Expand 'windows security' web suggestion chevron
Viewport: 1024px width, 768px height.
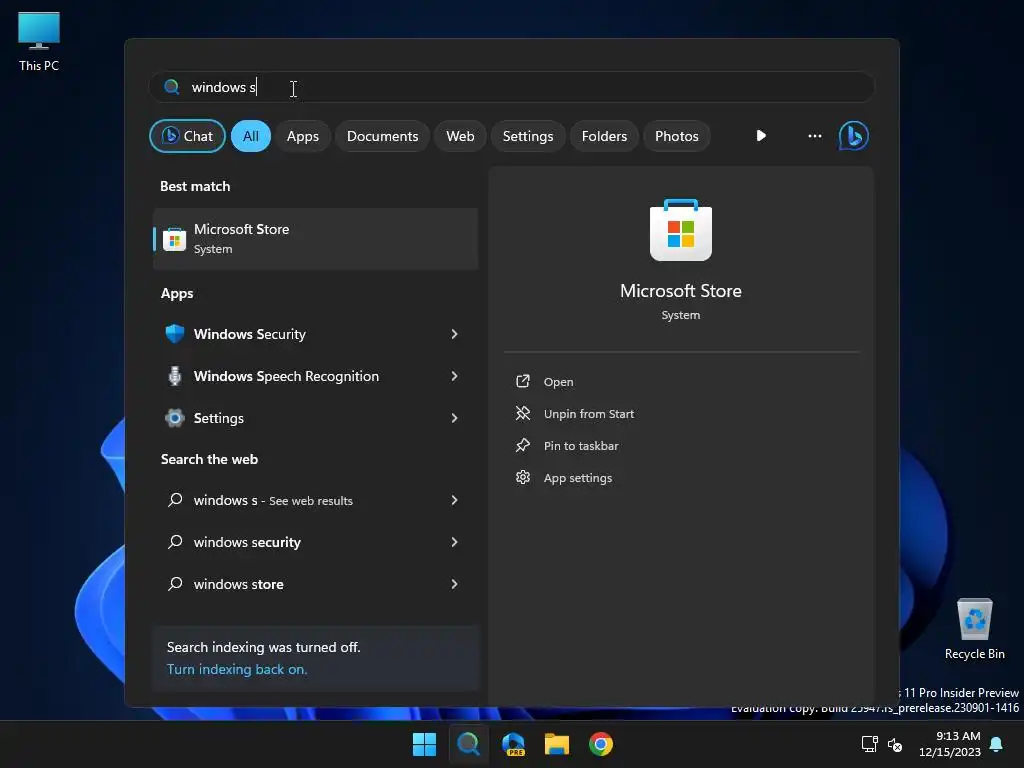454,542
